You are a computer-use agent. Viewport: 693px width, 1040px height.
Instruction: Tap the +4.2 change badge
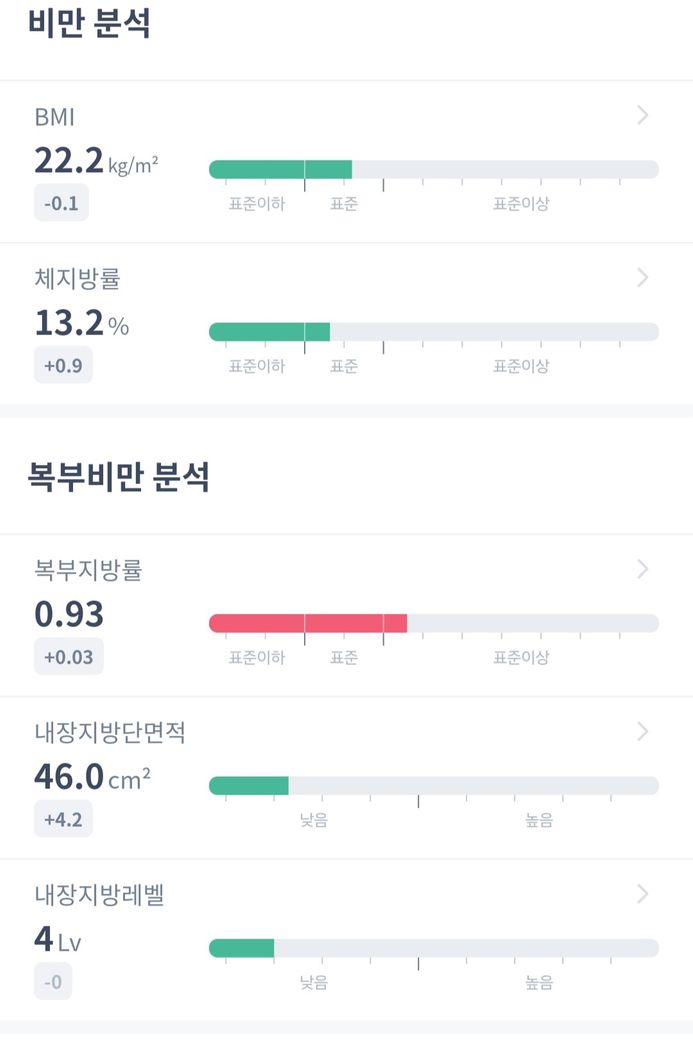click(63, 820)
